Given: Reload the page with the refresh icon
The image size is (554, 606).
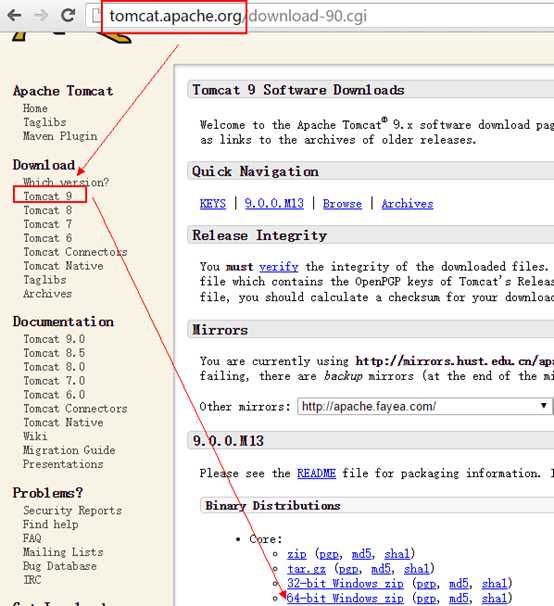Looking at the screenshot, I should tap(68, 15).
